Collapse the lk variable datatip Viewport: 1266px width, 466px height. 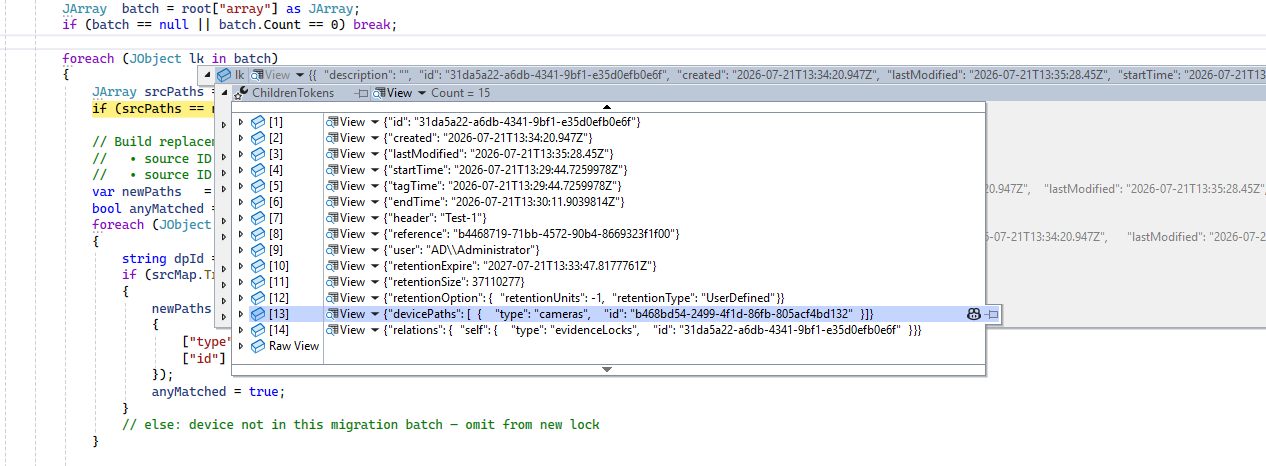pyautogui.click(x=208, y=76)
